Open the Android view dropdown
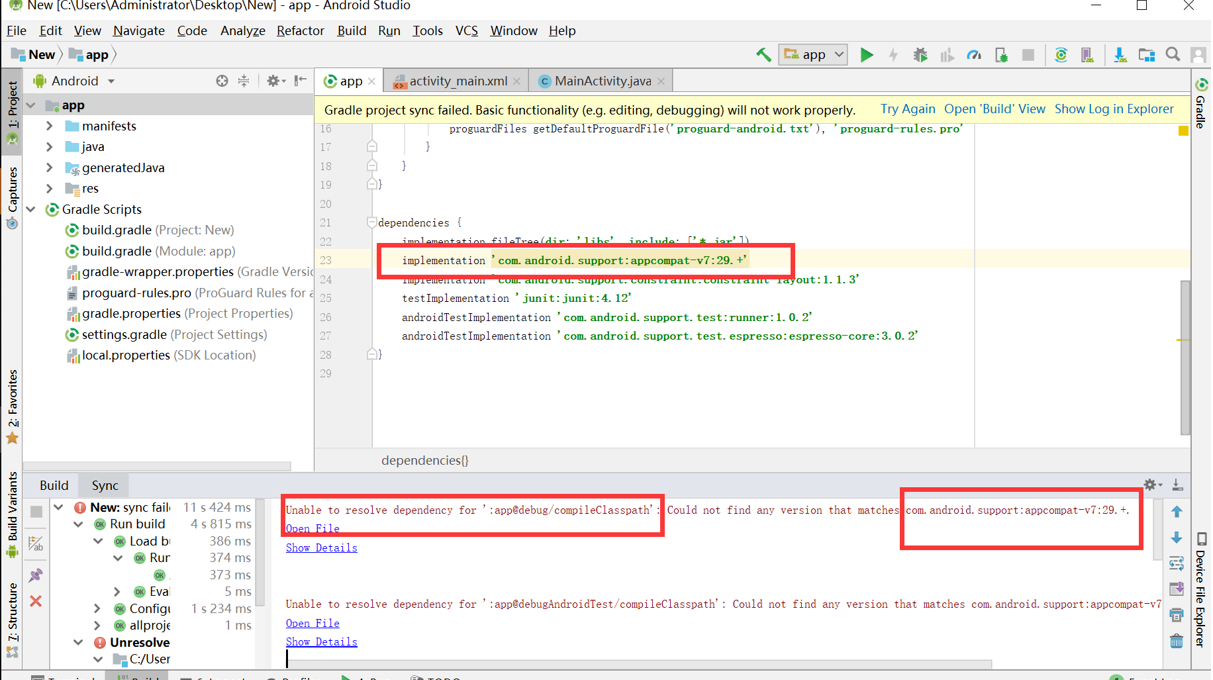1213x680 pixels. point(74,81)
